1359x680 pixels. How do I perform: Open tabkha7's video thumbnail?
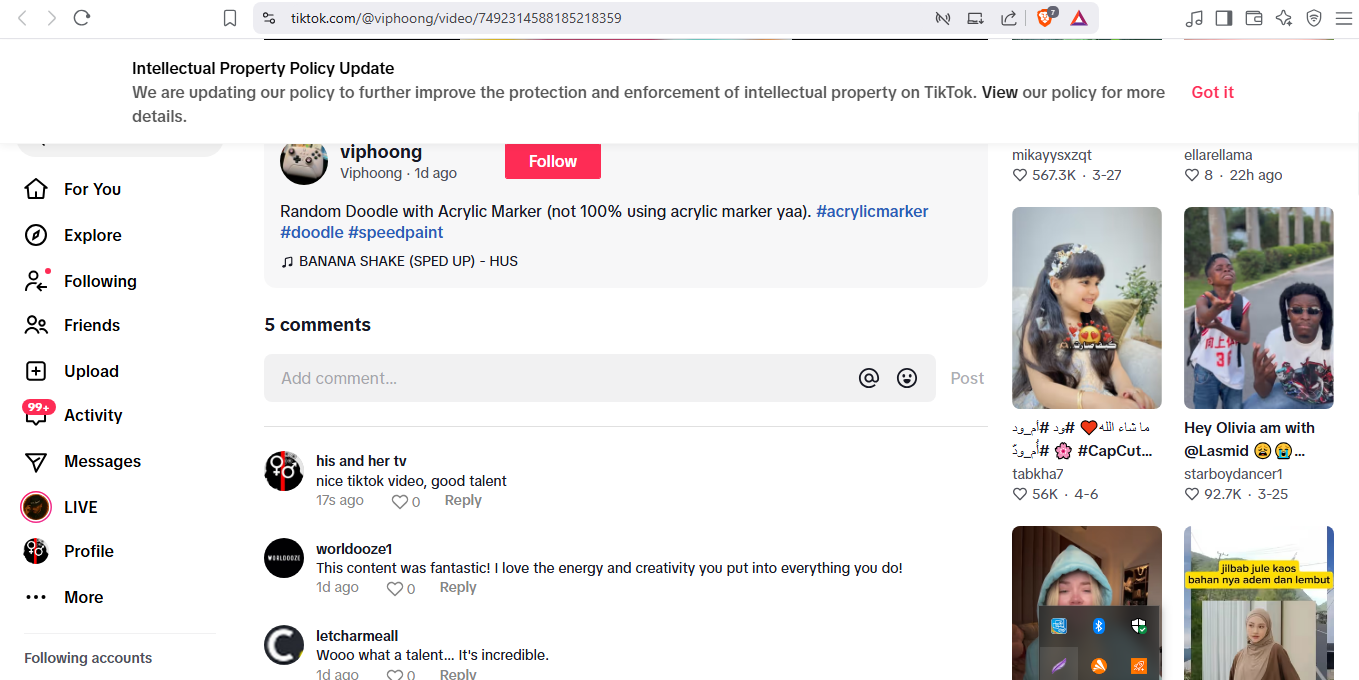1087,308
